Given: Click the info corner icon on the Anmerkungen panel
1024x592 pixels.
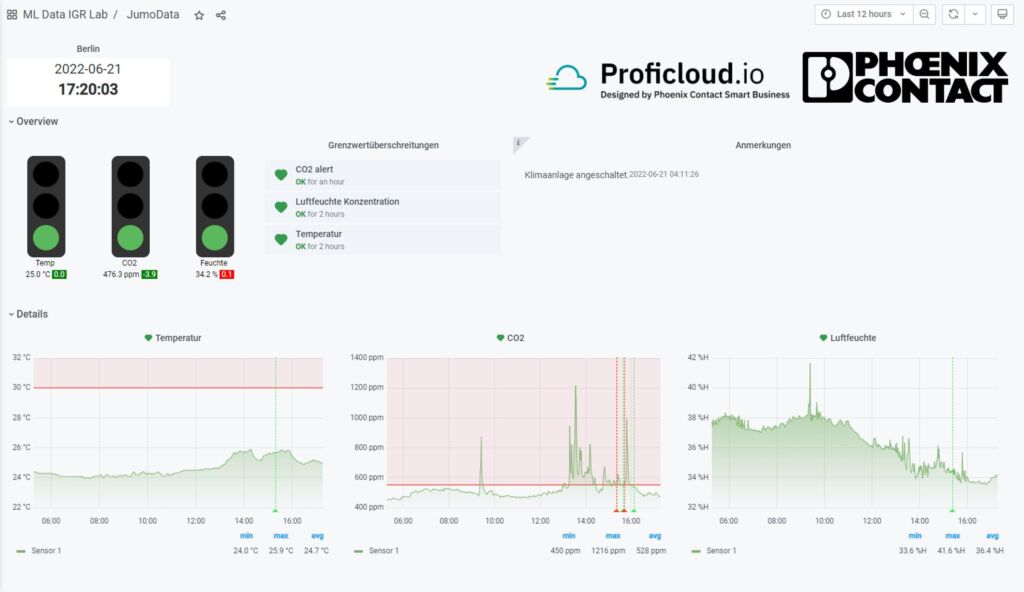Looking at the screenshot, I should tap(518, 143).
